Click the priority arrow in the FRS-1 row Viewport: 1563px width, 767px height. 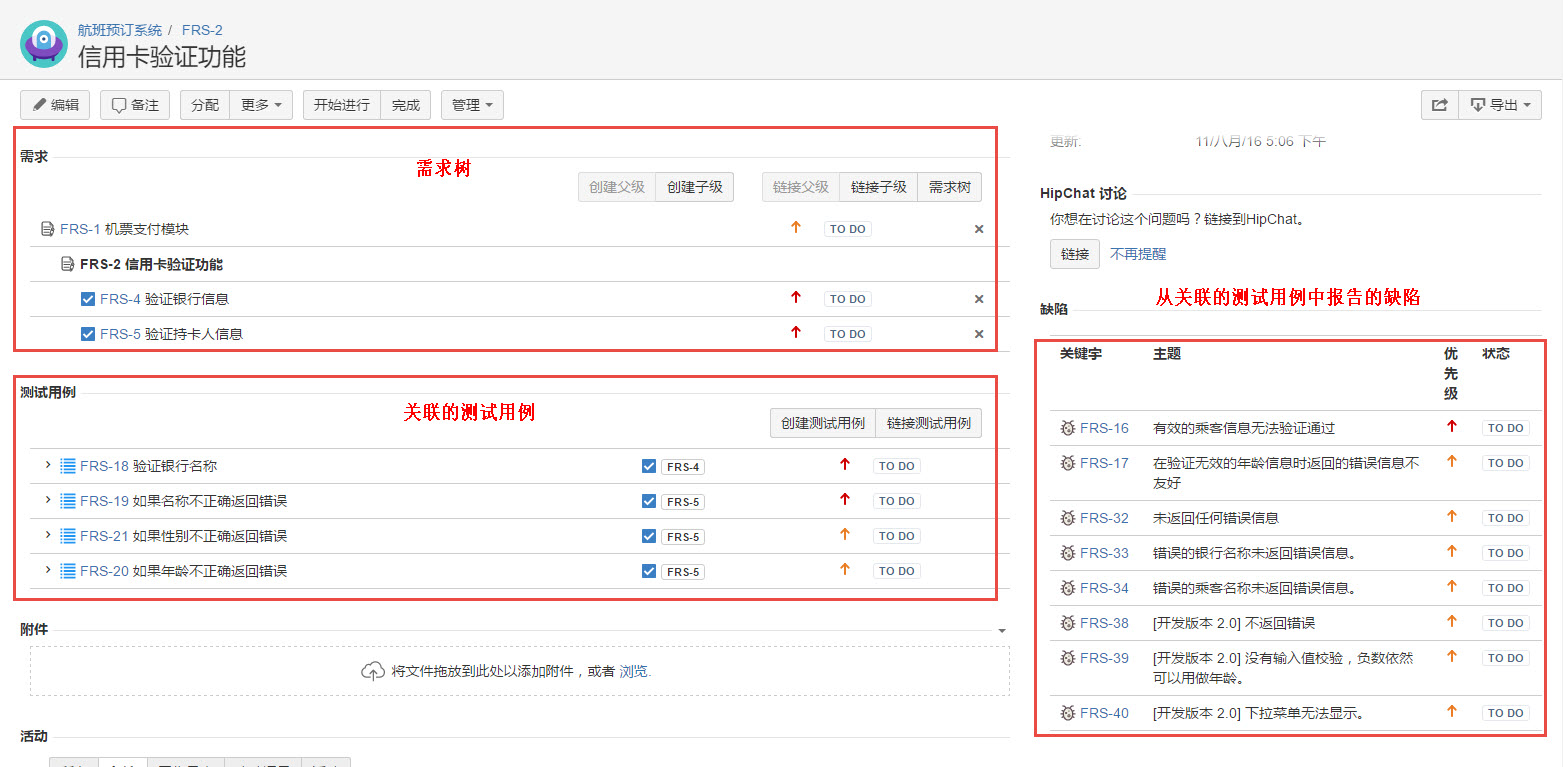click(x=796, y=228)
